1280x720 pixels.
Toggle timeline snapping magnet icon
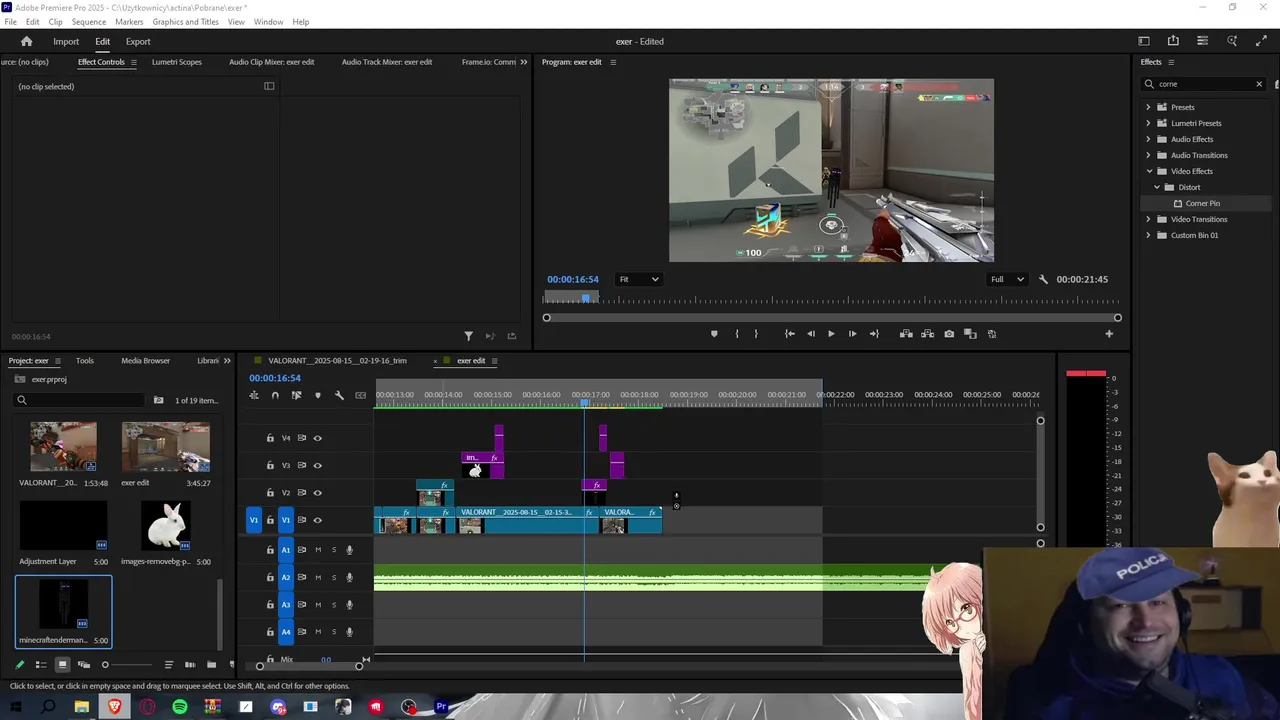275,395
